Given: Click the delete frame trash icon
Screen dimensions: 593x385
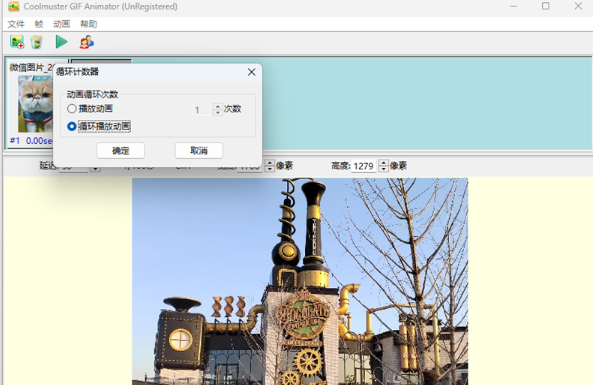Looking at the screenshot, I should pyautogui.click(x=37, y=42).
